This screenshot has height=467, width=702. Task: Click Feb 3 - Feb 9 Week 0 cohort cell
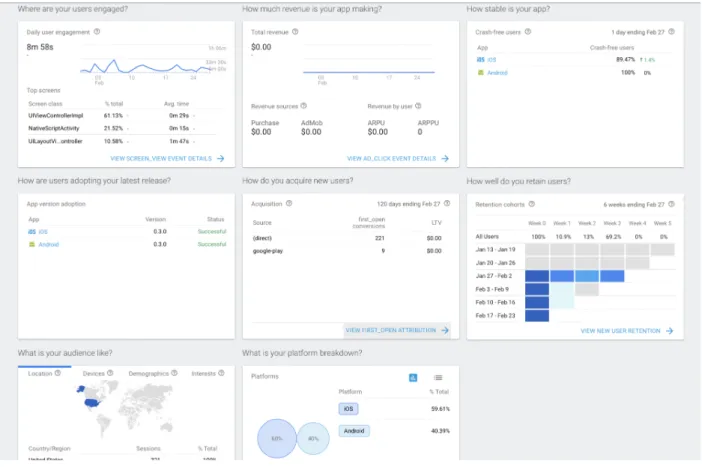[537, 289]
